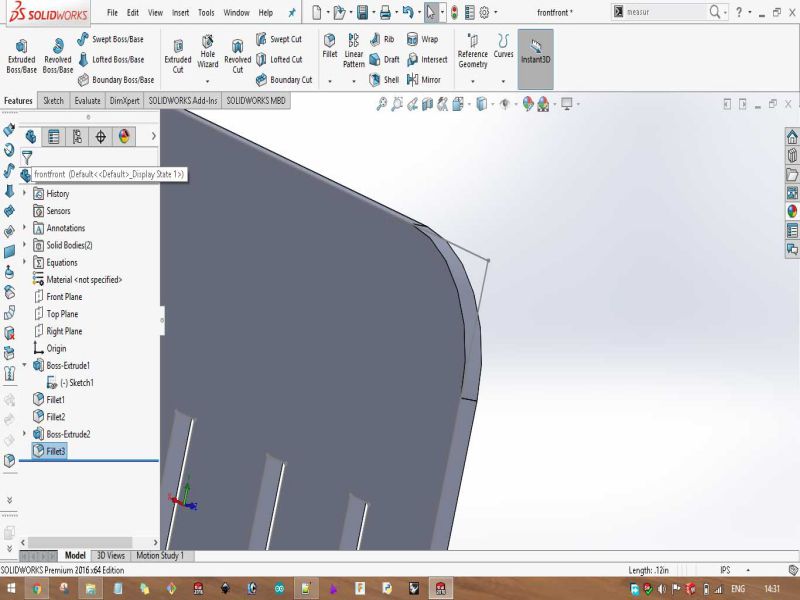
Task: Activate the Extruded Cut tool
Action: (x=178, y=56)
